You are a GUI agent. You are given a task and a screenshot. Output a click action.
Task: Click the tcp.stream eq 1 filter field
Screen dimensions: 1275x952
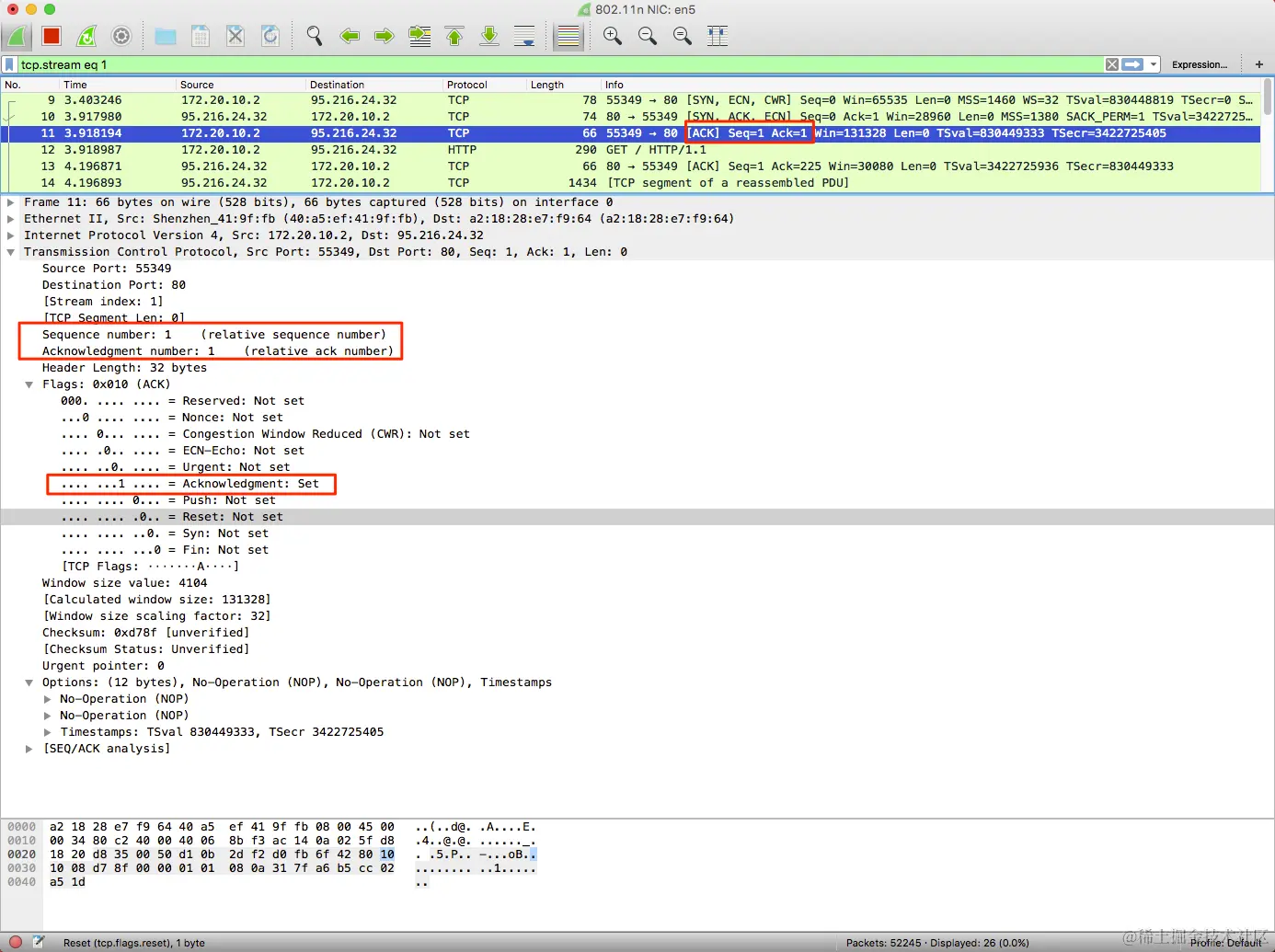pos(559,64)
